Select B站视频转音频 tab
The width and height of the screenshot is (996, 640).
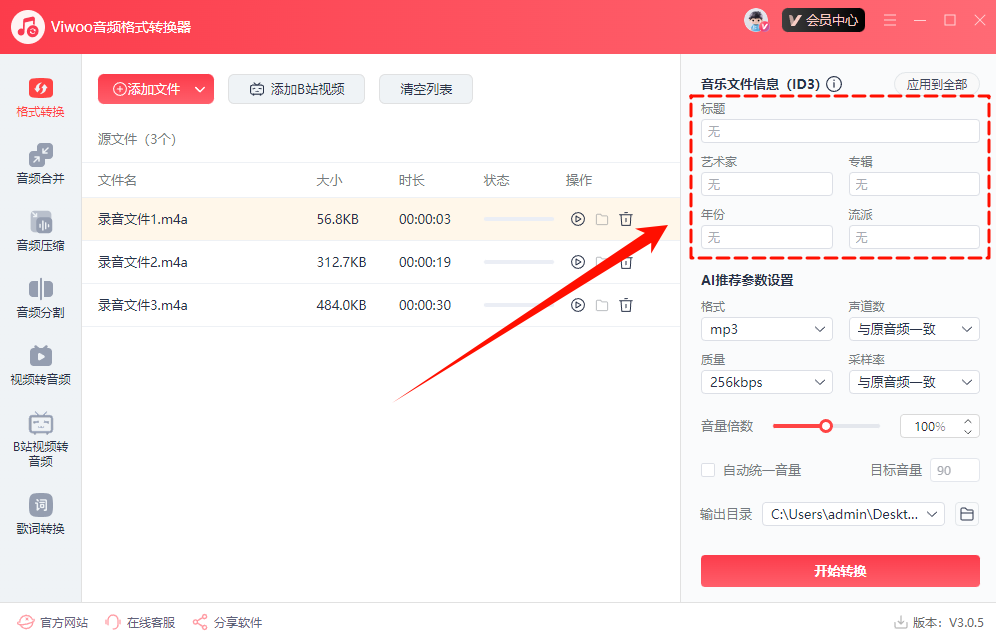[x=41, y=437]
